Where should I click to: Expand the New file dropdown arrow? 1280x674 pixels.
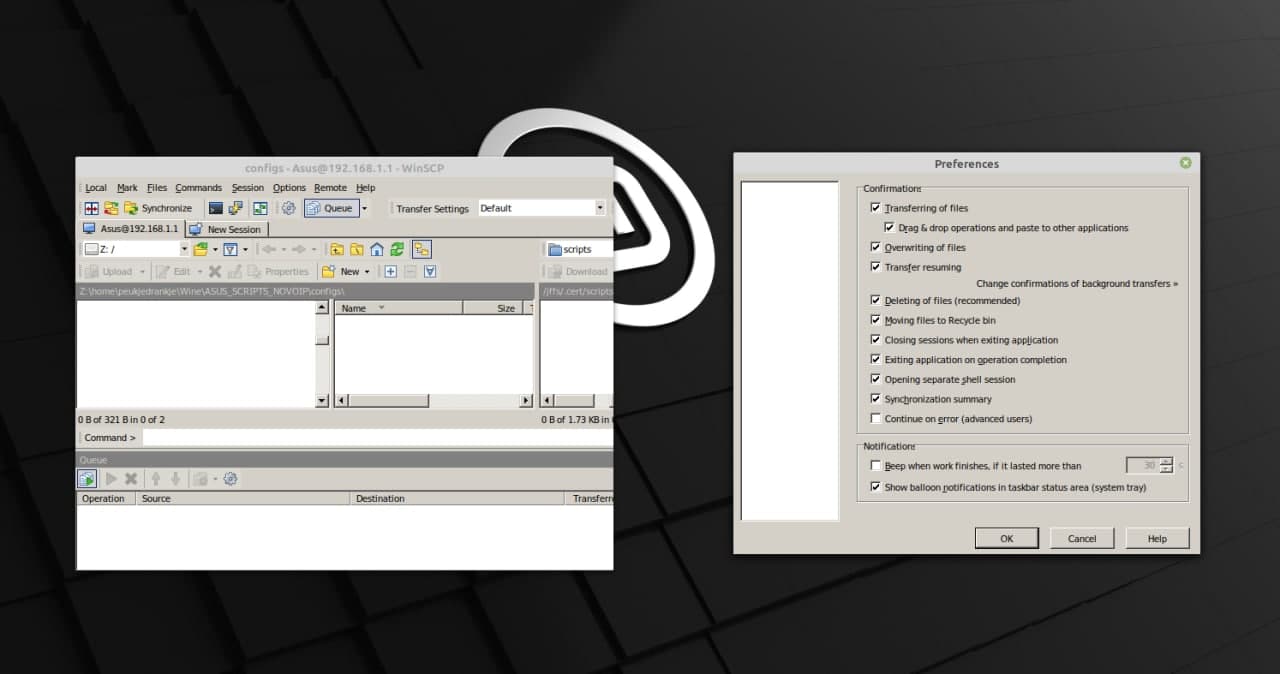coord(367,271)
